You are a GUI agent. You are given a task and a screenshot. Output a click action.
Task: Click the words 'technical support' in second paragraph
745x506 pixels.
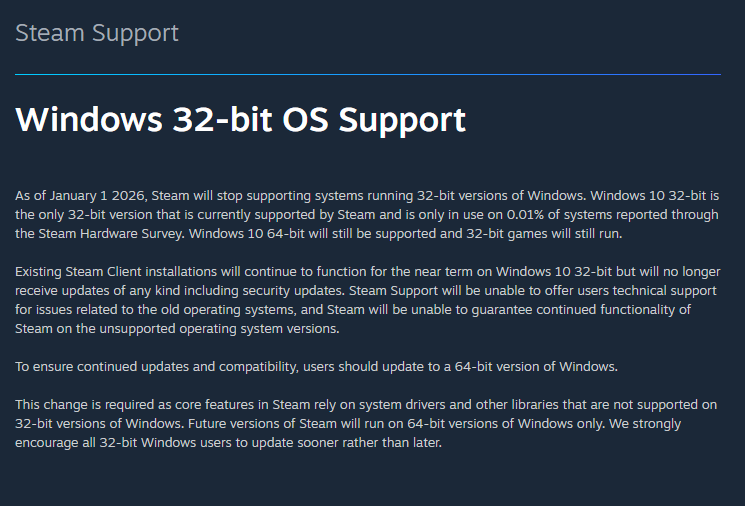click(664, 291)
